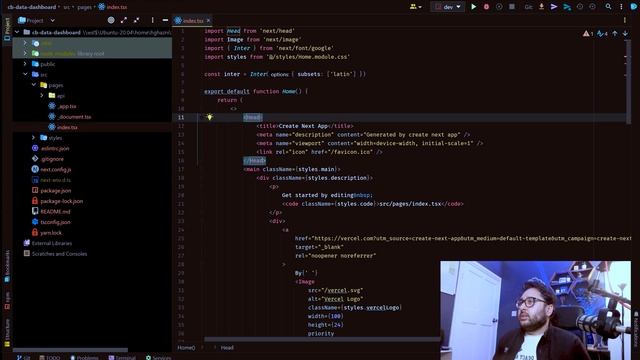
Task: Click Expand All in the Project panel
Action: pos(124,20)
